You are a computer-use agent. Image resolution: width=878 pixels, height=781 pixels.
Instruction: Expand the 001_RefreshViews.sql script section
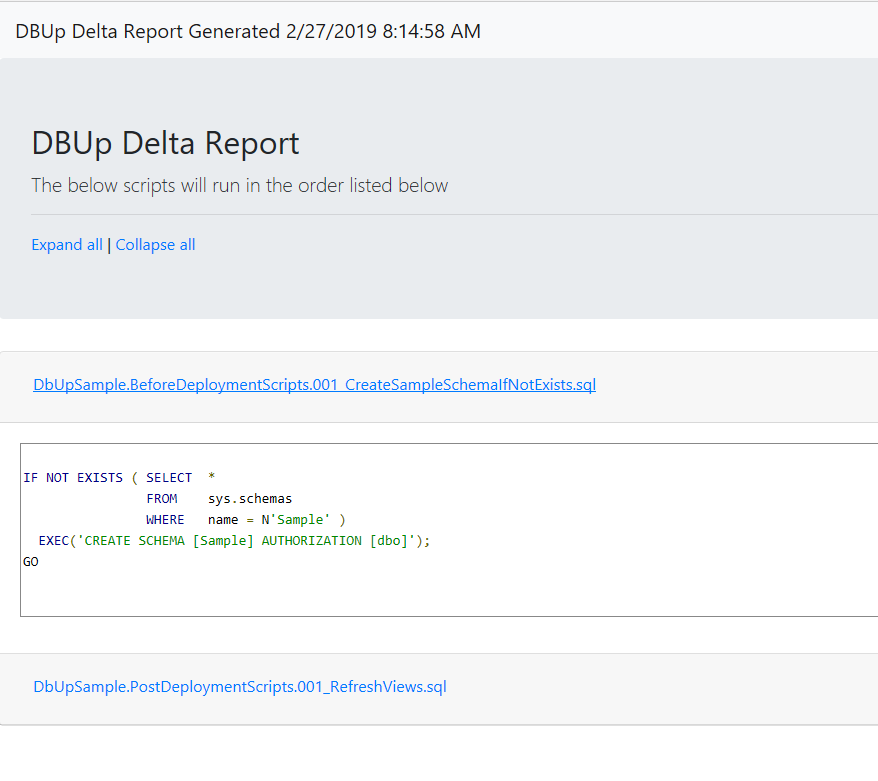[239, 687]
